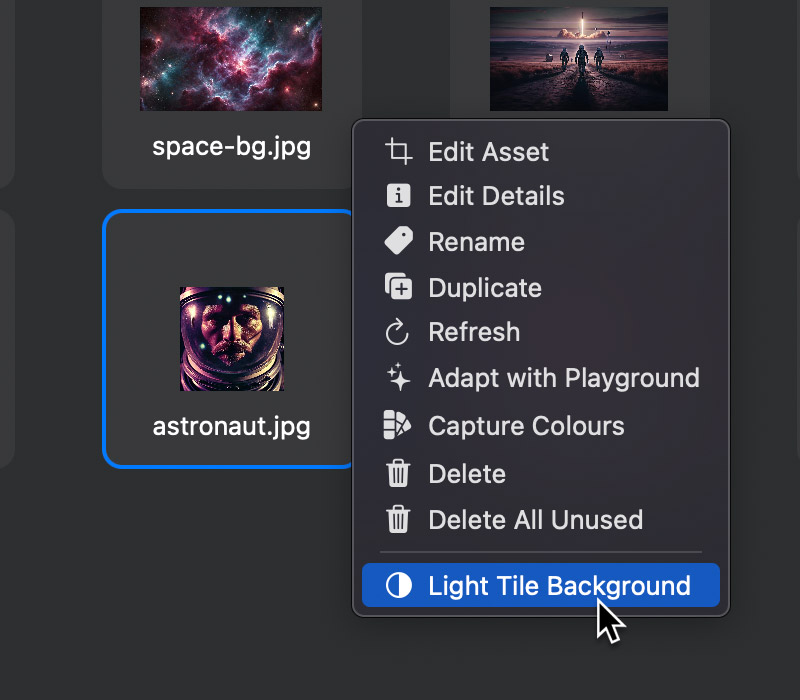Select the space nebula thumbnail image
Image resolution: width=800 pixels, height=700 pixels.
pyautogui.click(x=231, y=58)
